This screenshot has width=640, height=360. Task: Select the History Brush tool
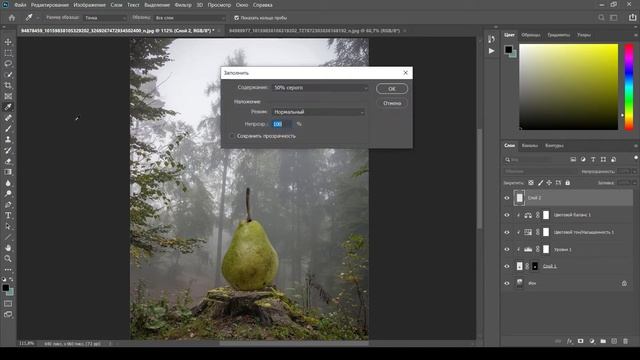(x=8, y=150)
